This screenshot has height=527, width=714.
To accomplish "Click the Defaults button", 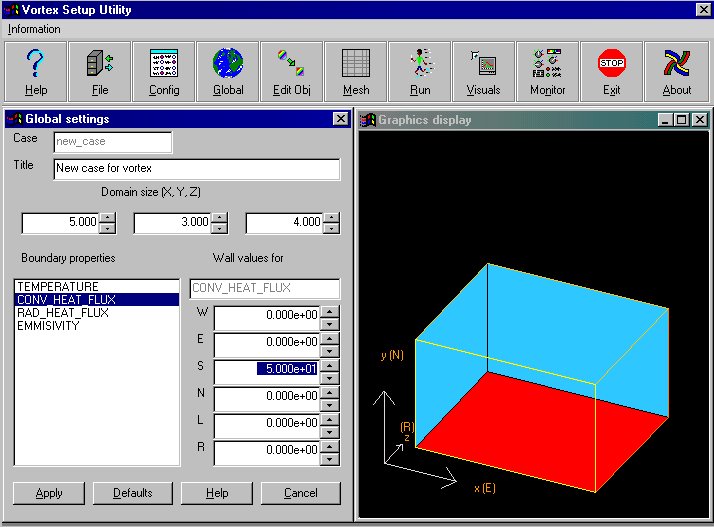I will [133, 493].
